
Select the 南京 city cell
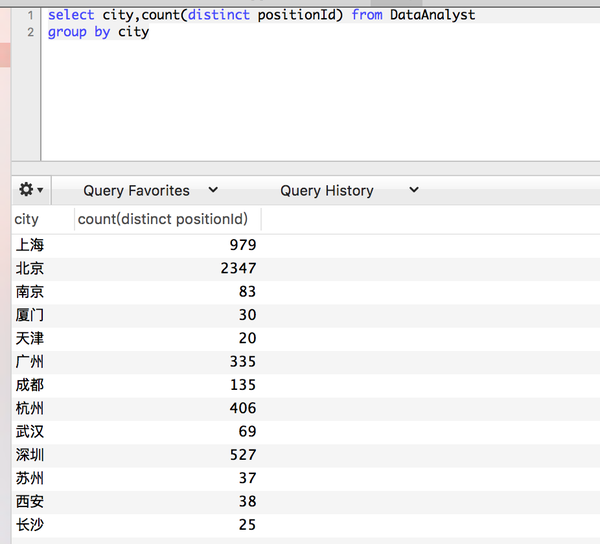click(30, 292)
